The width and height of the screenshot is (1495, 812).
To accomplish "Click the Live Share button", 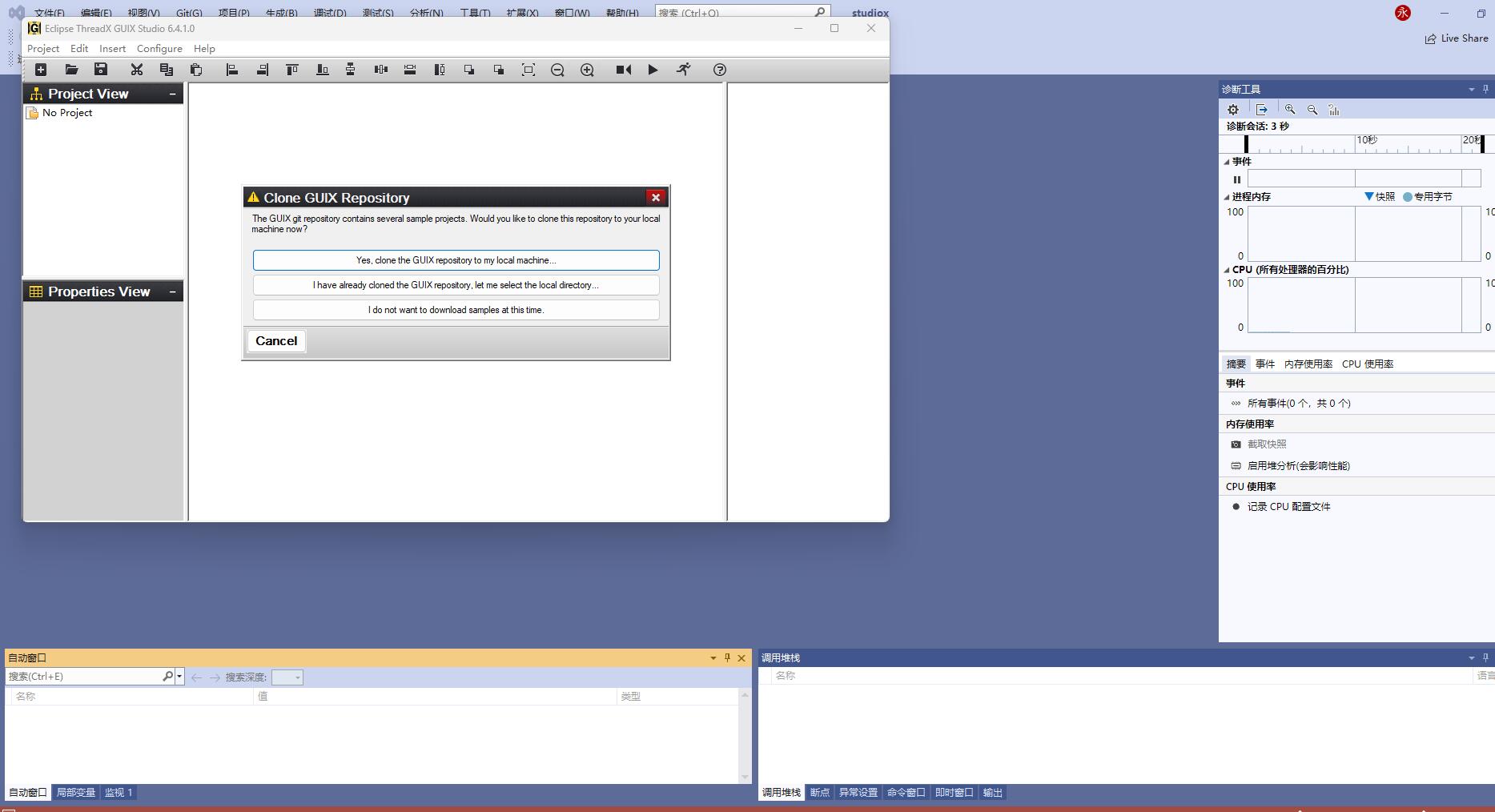I will [x=1457, y=38].
